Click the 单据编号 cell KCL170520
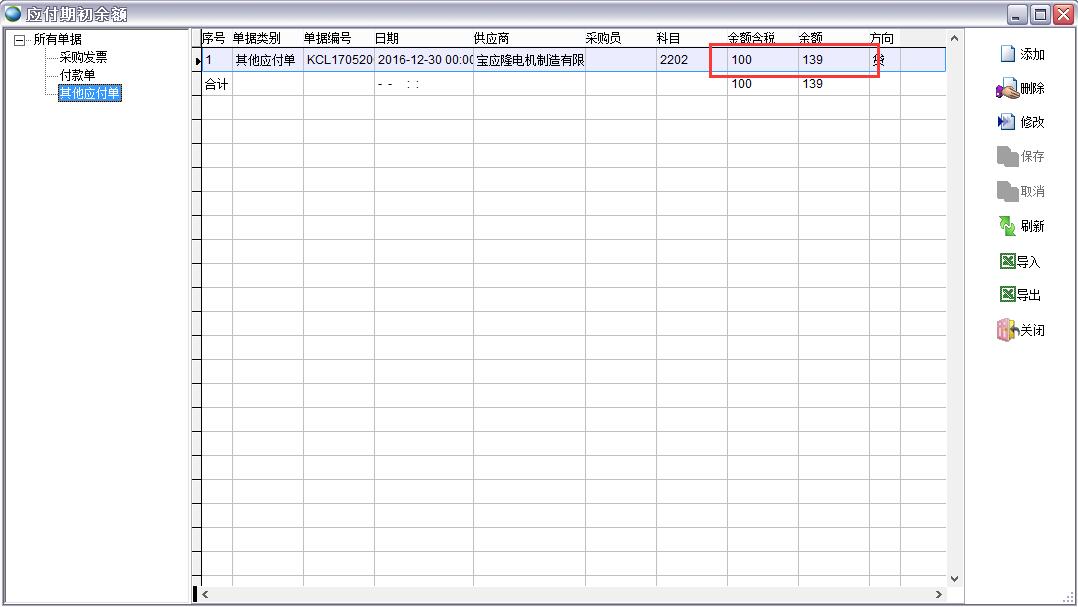Screen dimensions: 1078x607 (339, 60)
